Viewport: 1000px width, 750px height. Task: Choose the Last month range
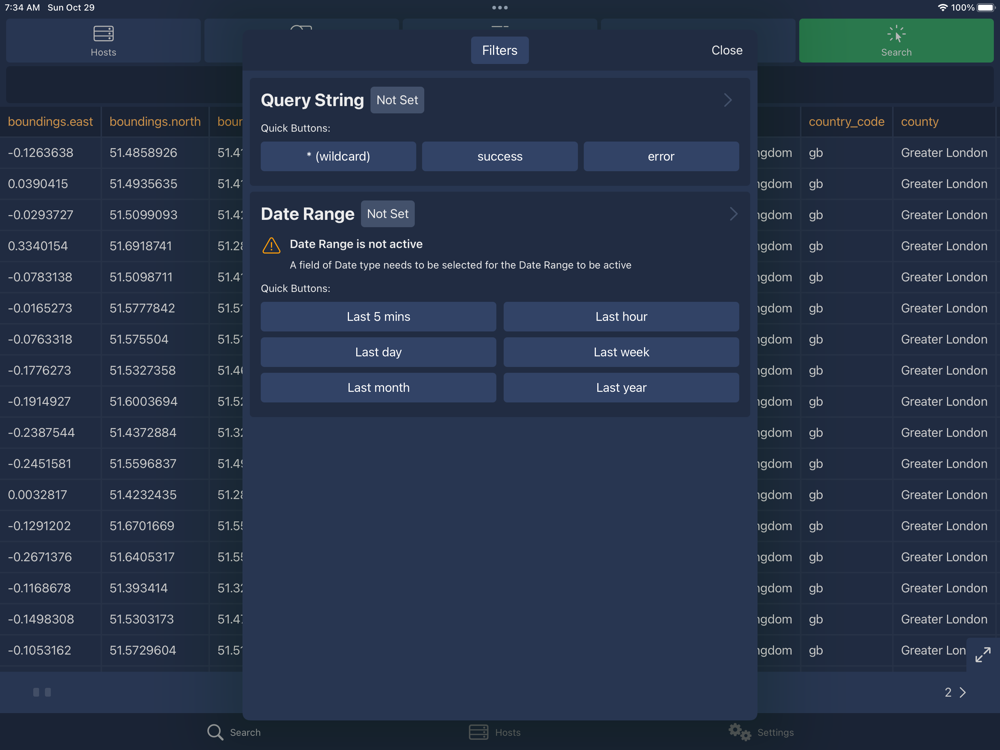(x=379, y=388)
